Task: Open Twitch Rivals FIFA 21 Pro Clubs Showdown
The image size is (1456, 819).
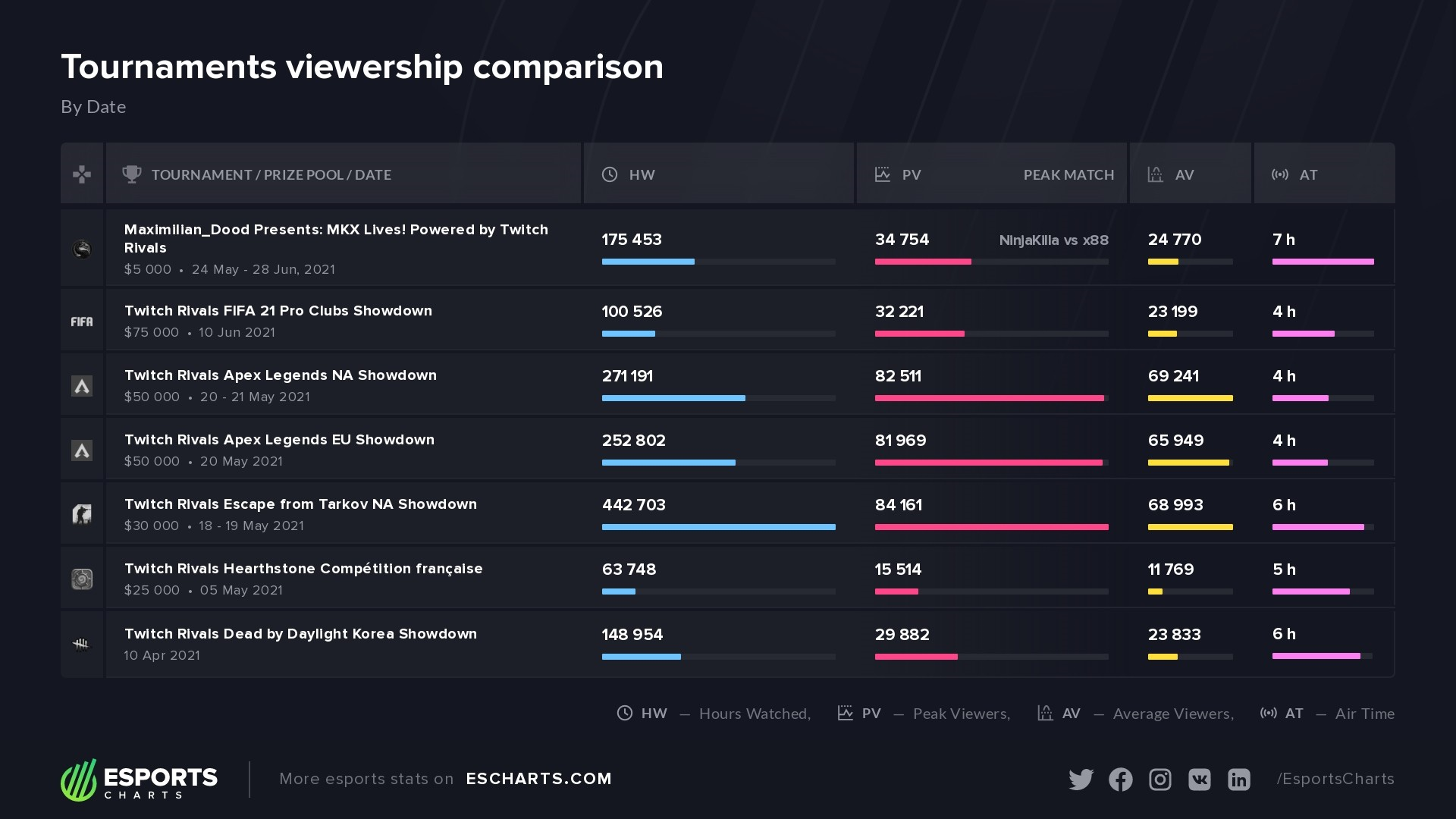Action: pyautogui.click(x=278, y=311)
